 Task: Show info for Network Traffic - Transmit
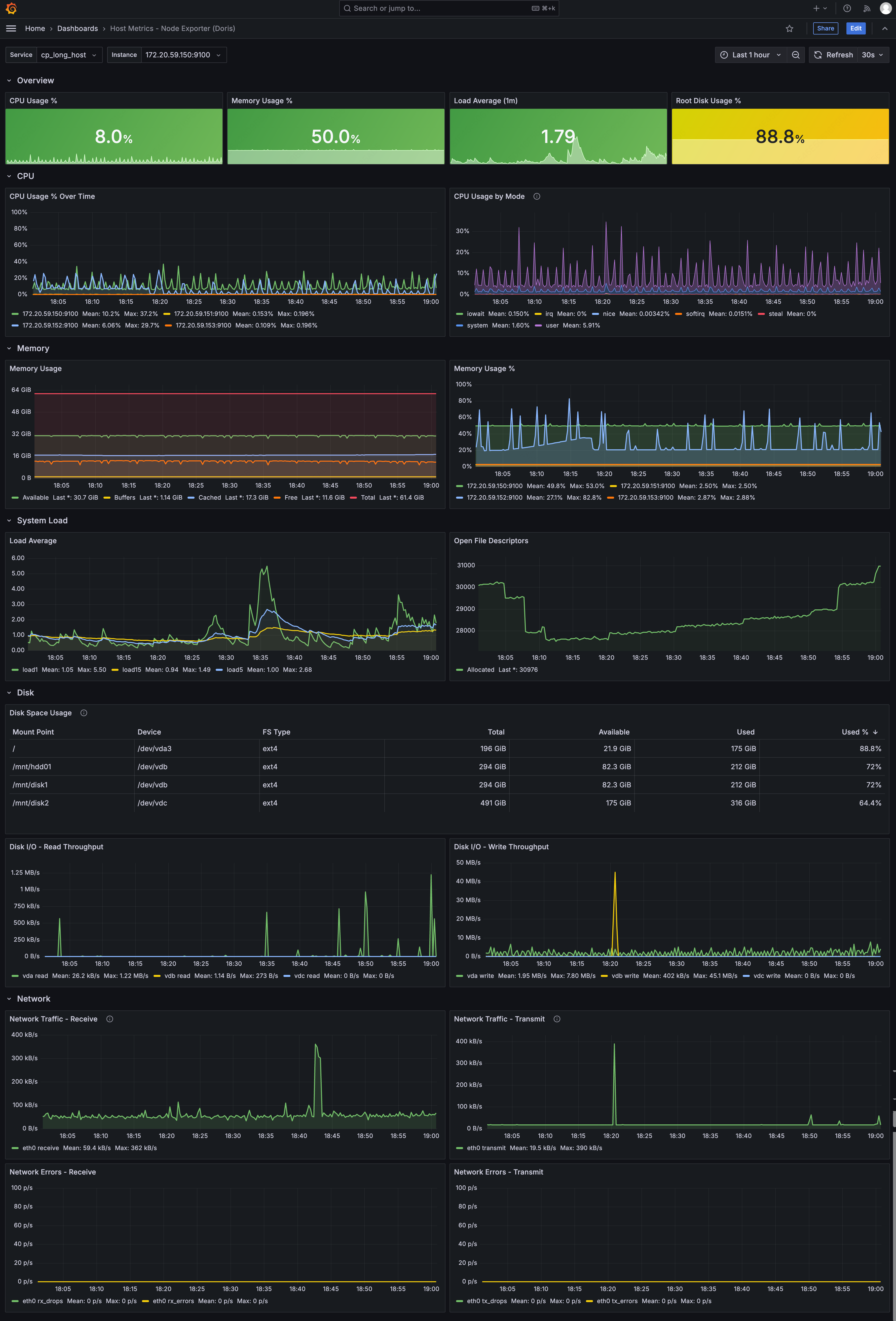coord(557,1019)
